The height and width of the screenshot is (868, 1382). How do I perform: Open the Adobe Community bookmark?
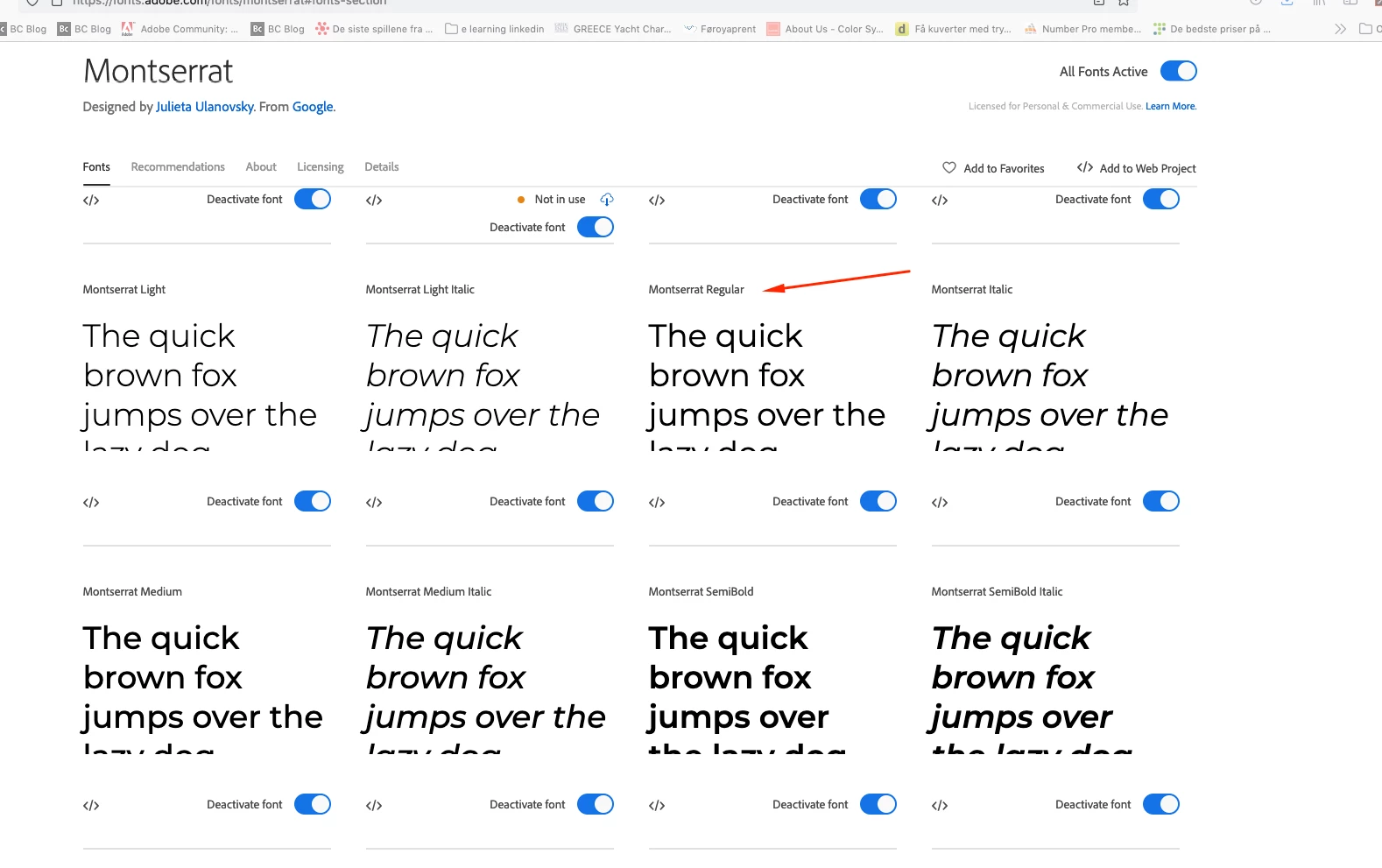tap(180, 29)
